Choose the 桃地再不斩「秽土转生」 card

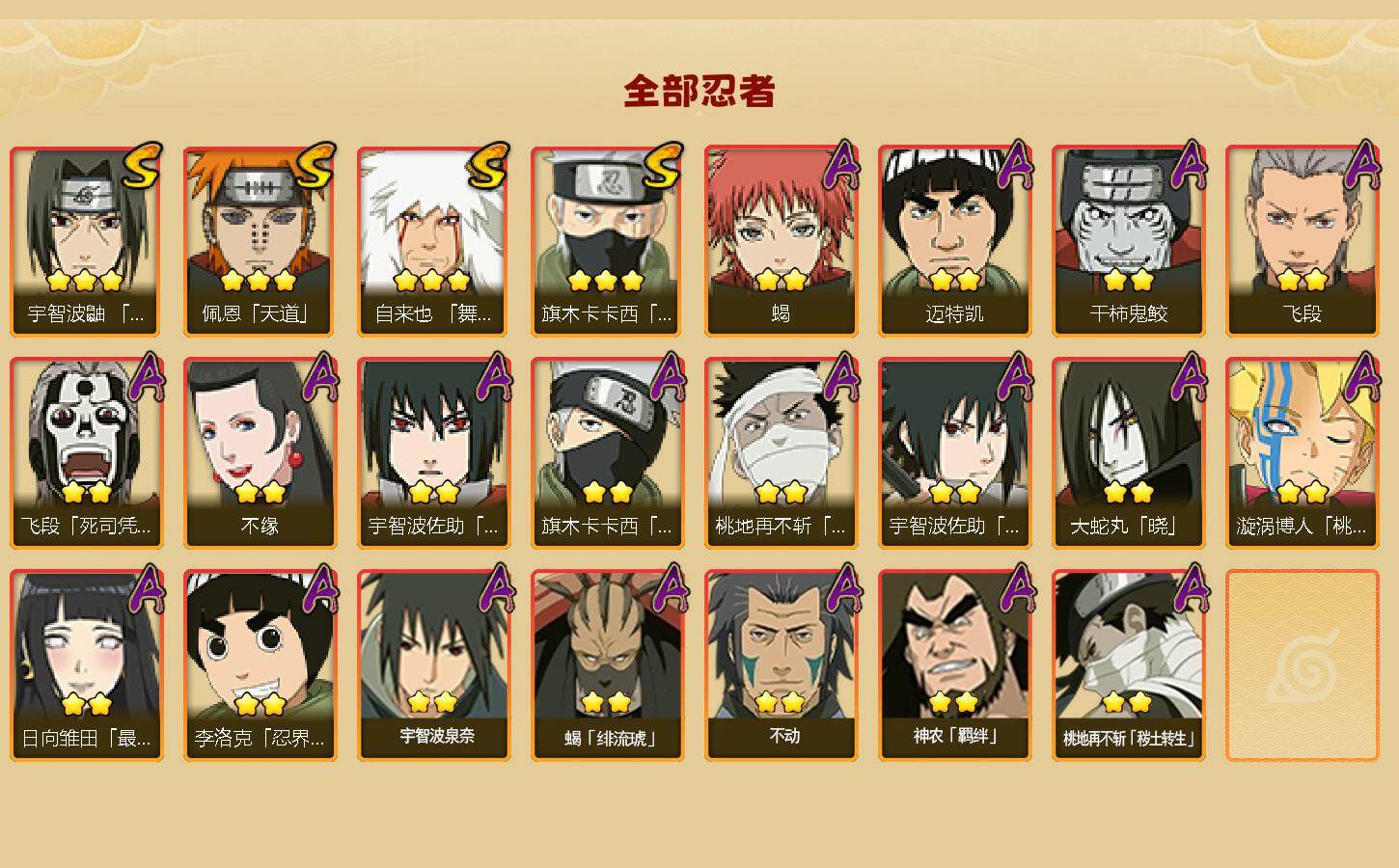[x=1128, y=665]
